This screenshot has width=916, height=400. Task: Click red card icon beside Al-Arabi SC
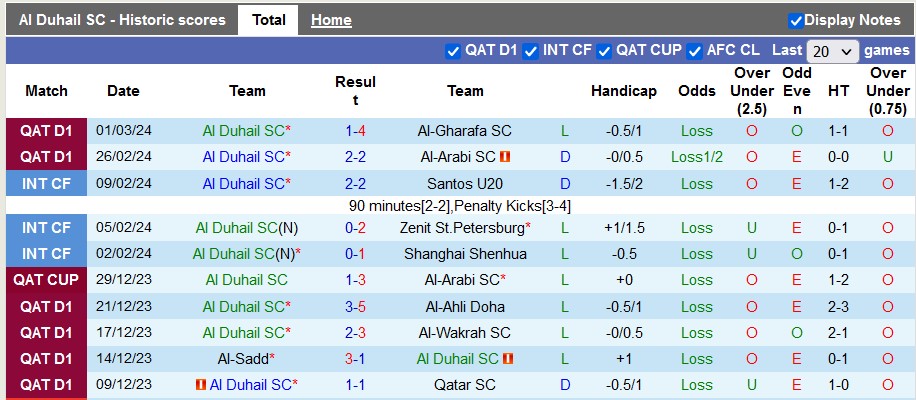pos(505,157)
